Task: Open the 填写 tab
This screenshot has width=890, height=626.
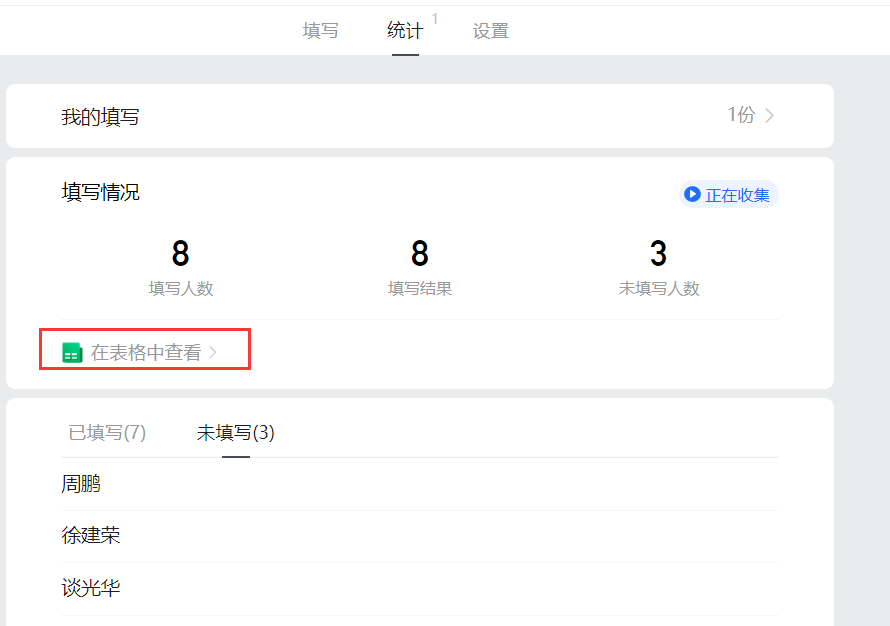Action: tap(320, 31)
